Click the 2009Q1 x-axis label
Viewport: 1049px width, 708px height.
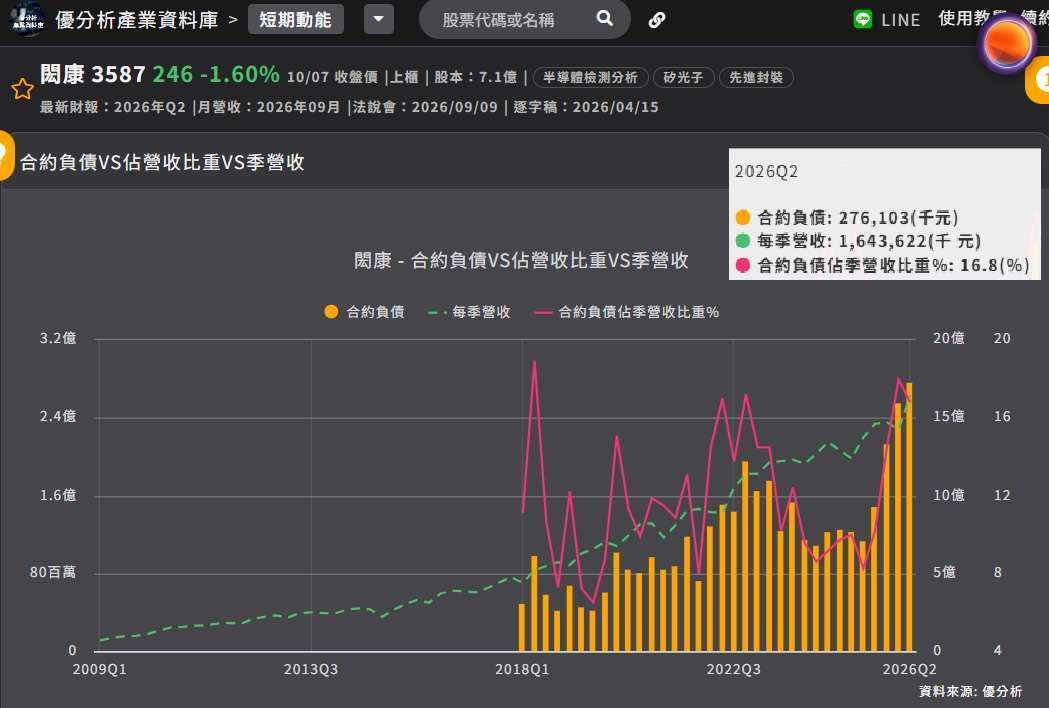coord(99,669)
